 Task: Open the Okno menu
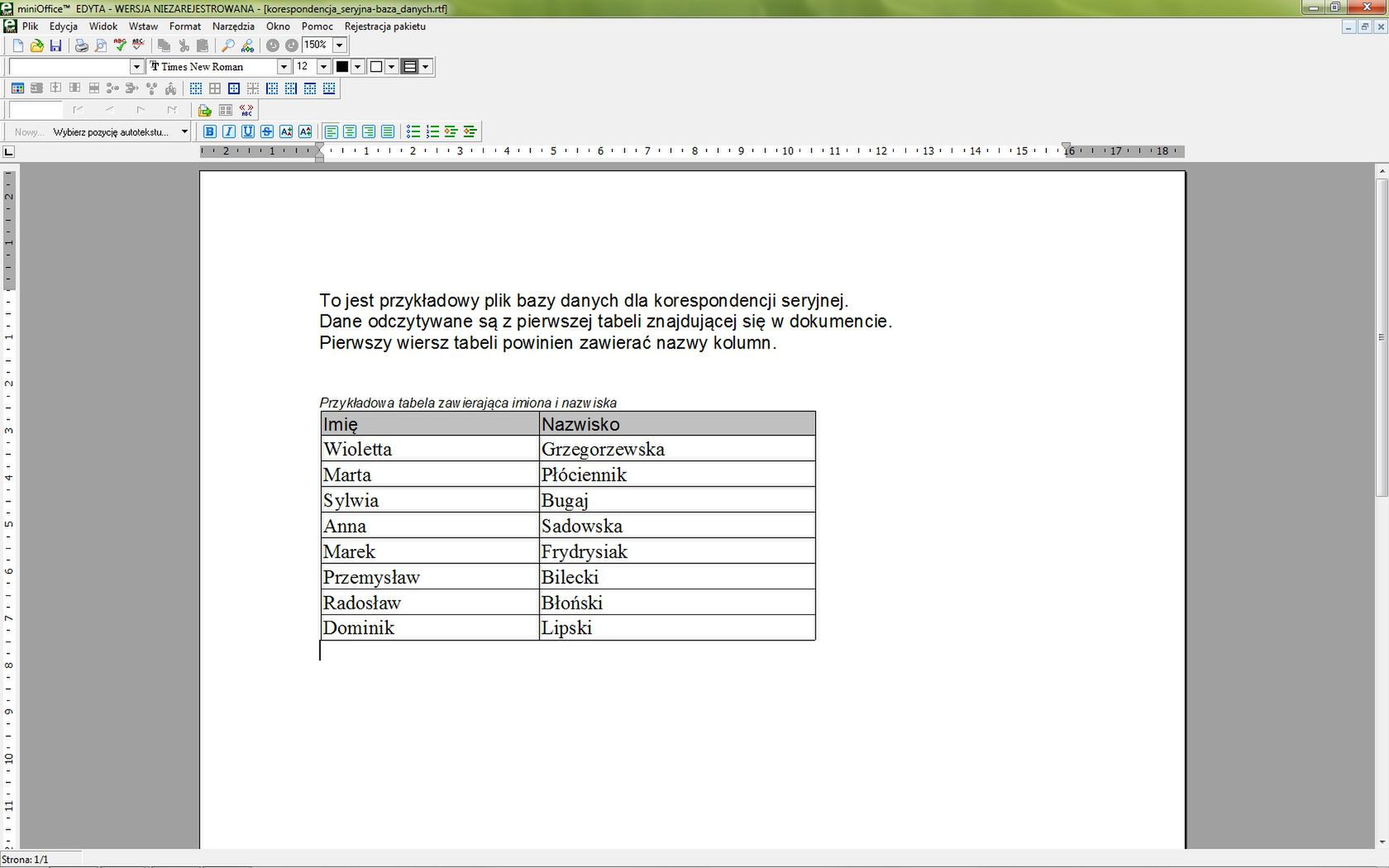pos(278,26)
